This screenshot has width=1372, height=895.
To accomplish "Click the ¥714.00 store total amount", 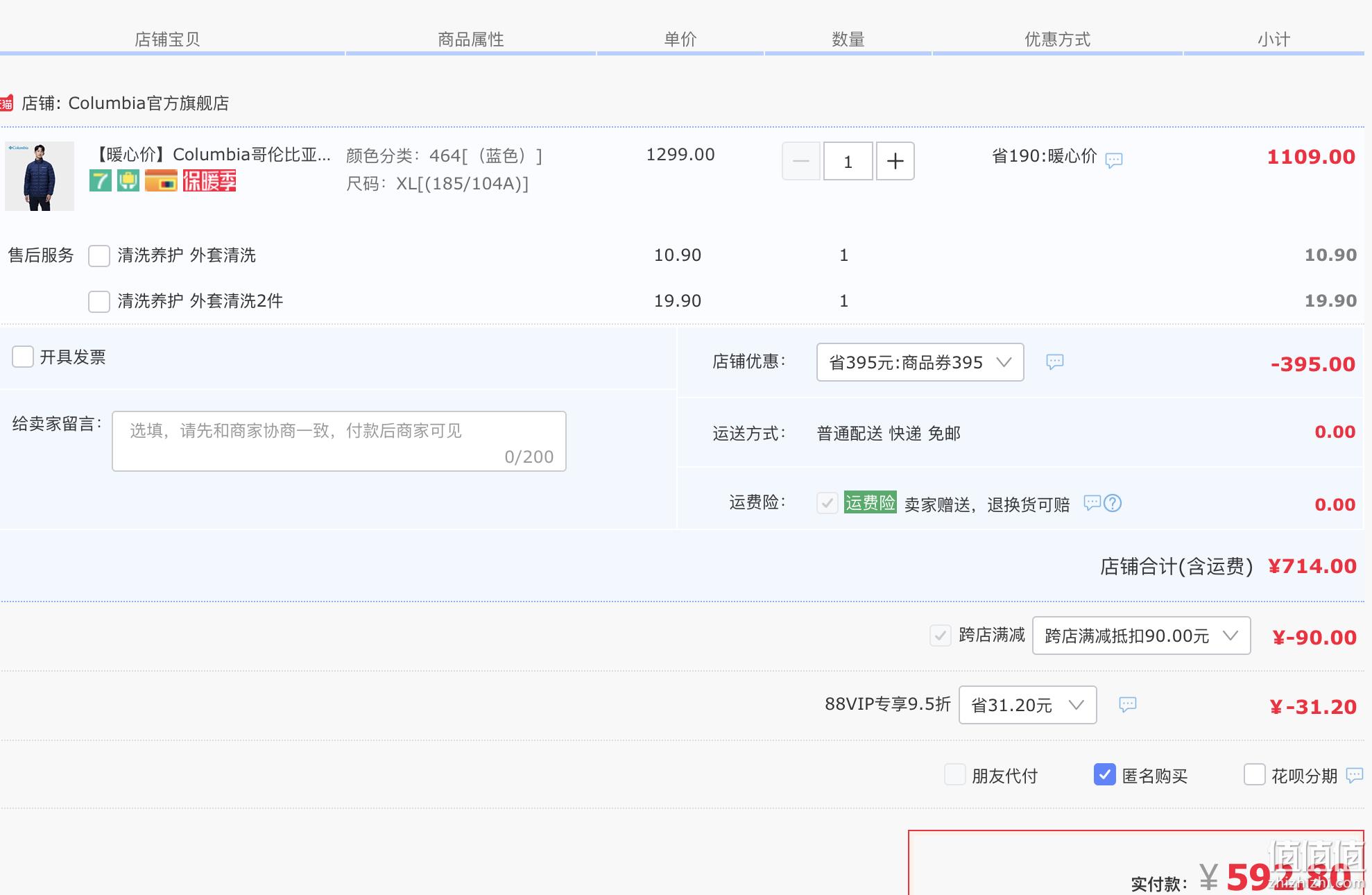I will tap(1312, 567).
